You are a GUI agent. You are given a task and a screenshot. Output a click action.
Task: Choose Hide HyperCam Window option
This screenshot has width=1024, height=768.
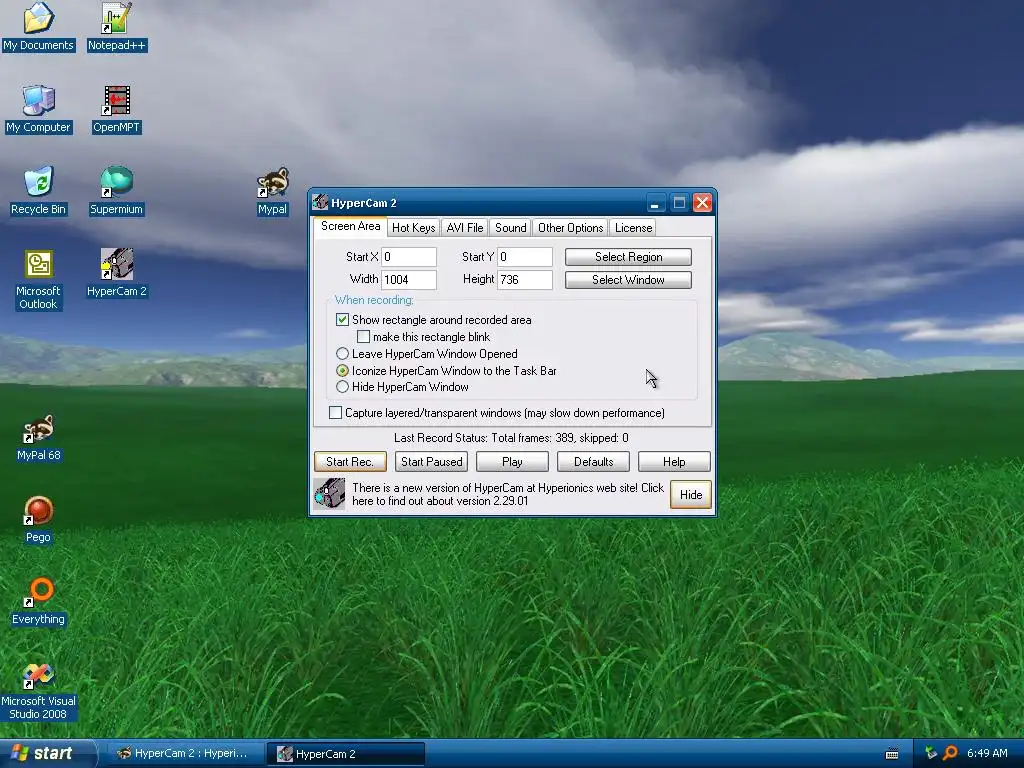tap(342, 387)
